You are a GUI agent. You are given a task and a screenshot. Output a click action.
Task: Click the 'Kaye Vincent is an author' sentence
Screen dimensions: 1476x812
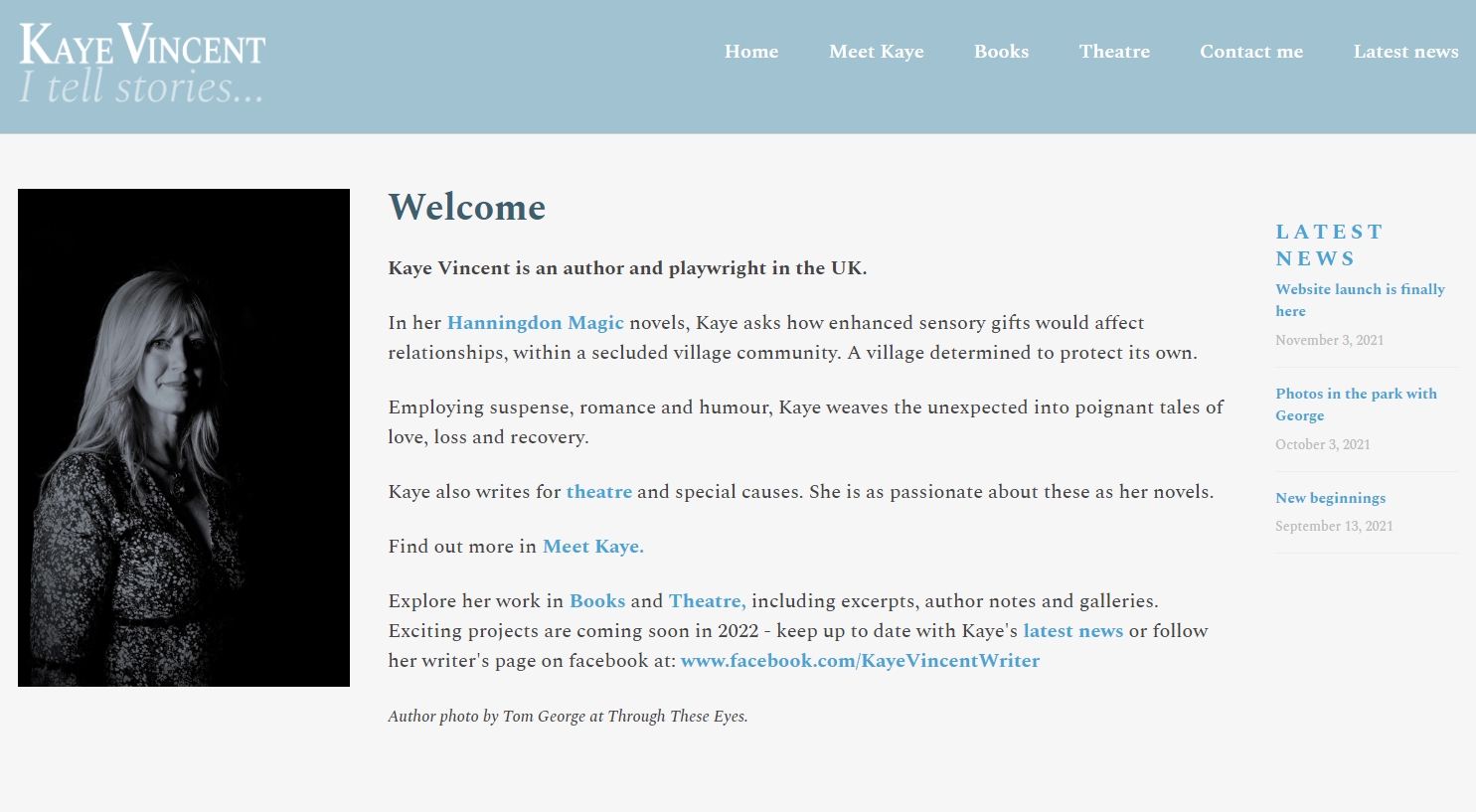[x=627, y=267]
